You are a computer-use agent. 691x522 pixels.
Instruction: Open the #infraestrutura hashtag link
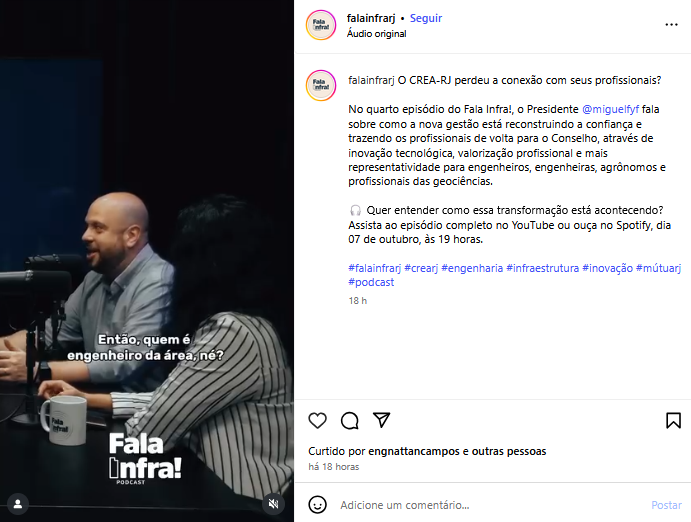pyautogui.click(x=542, y=268)
